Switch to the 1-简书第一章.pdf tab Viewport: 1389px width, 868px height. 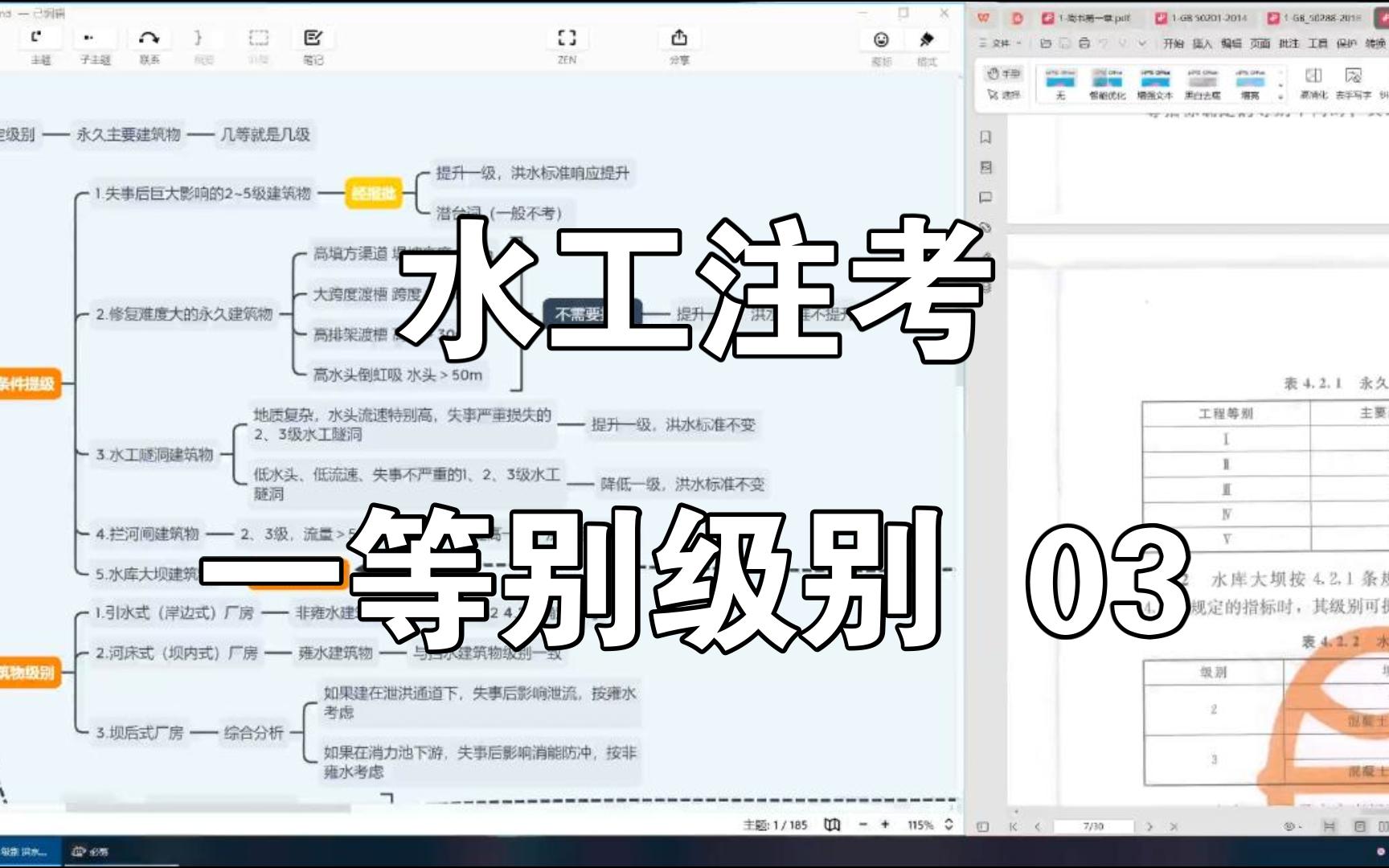[x=1087, y=18]
